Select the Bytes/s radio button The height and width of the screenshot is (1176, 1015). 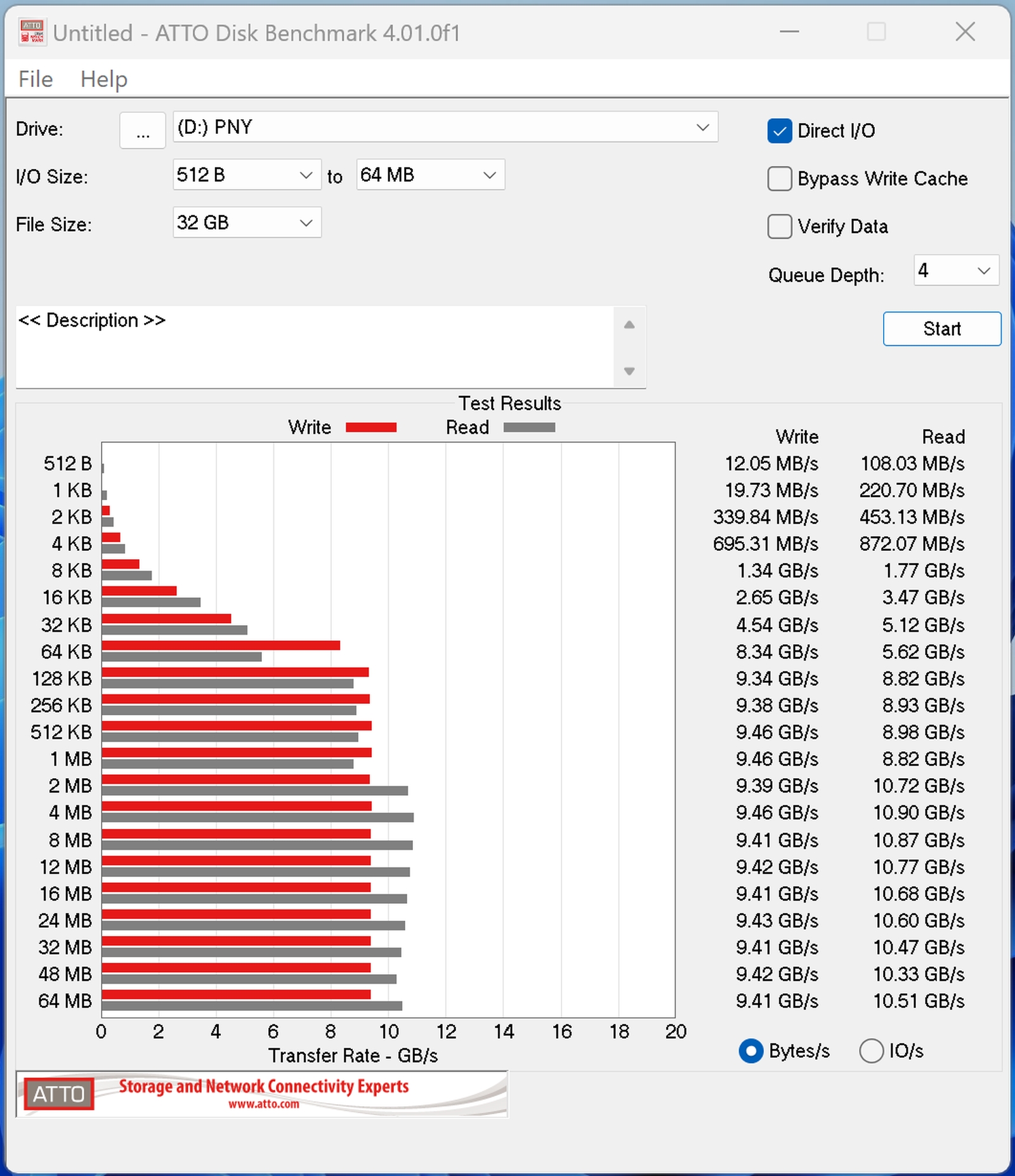751,1051
